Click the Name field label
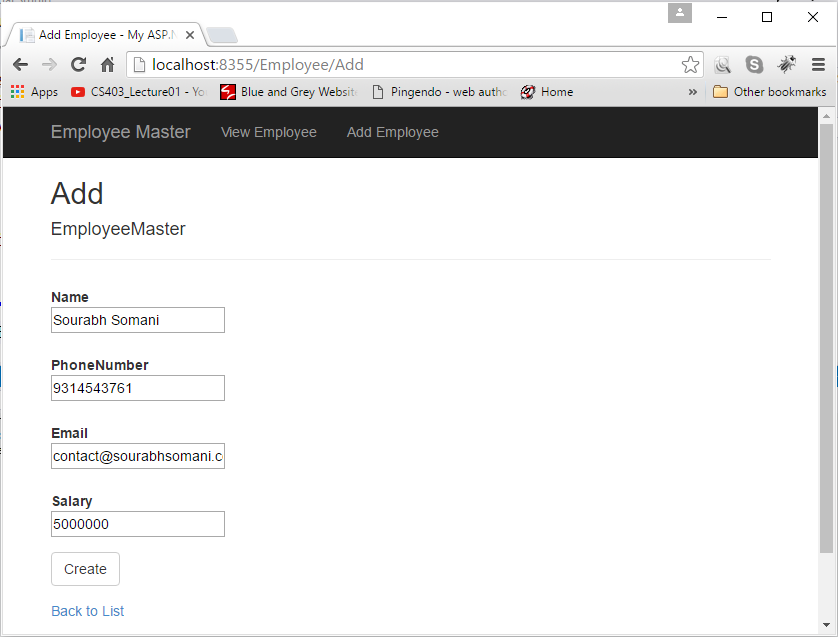Image resolution: width=838 pixels, height=637 pixels. [70, 297]
